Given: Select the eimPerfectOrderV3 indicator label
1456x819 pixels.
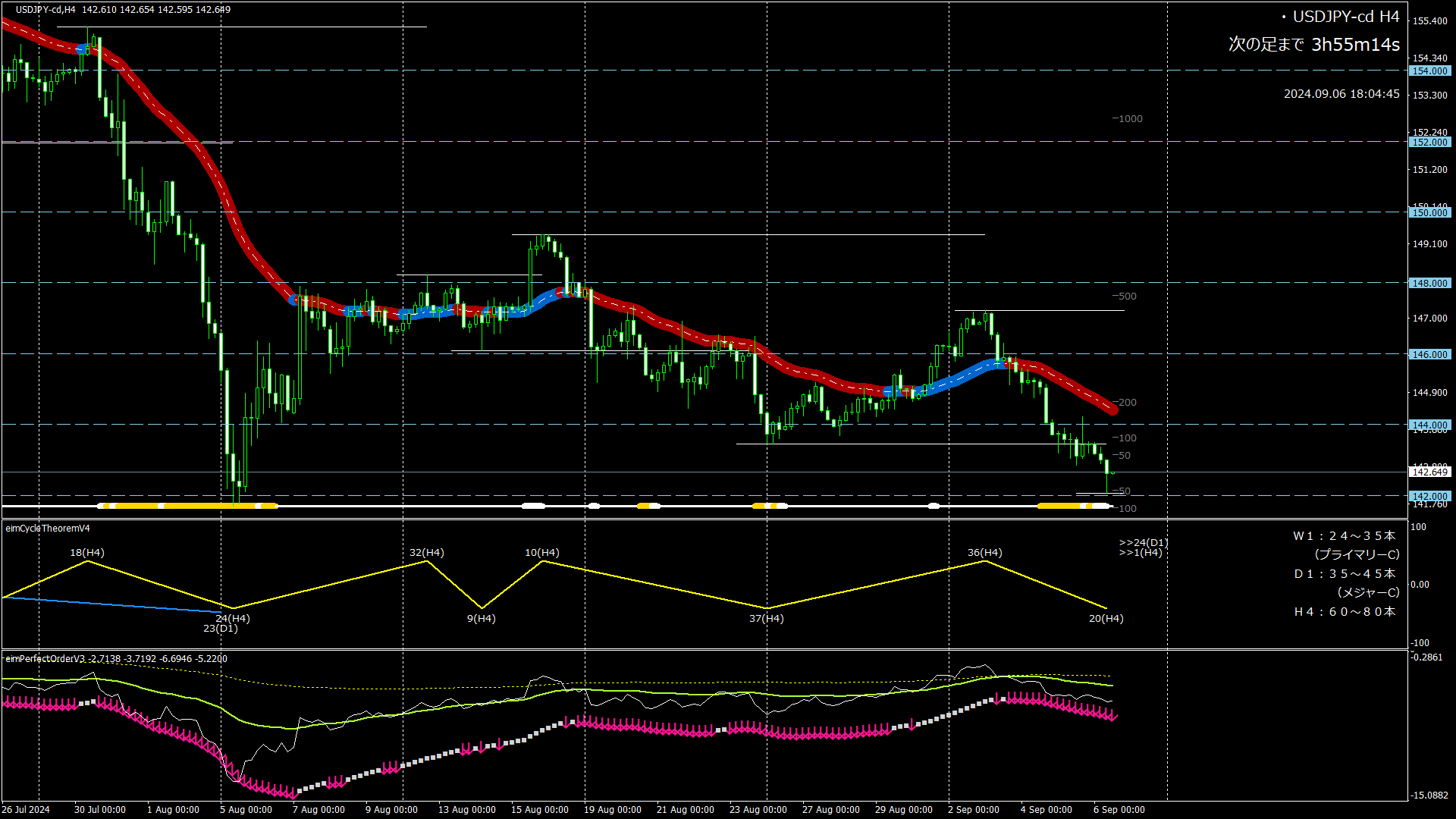Looking at the screenshot, I should [x=45, y=658].
